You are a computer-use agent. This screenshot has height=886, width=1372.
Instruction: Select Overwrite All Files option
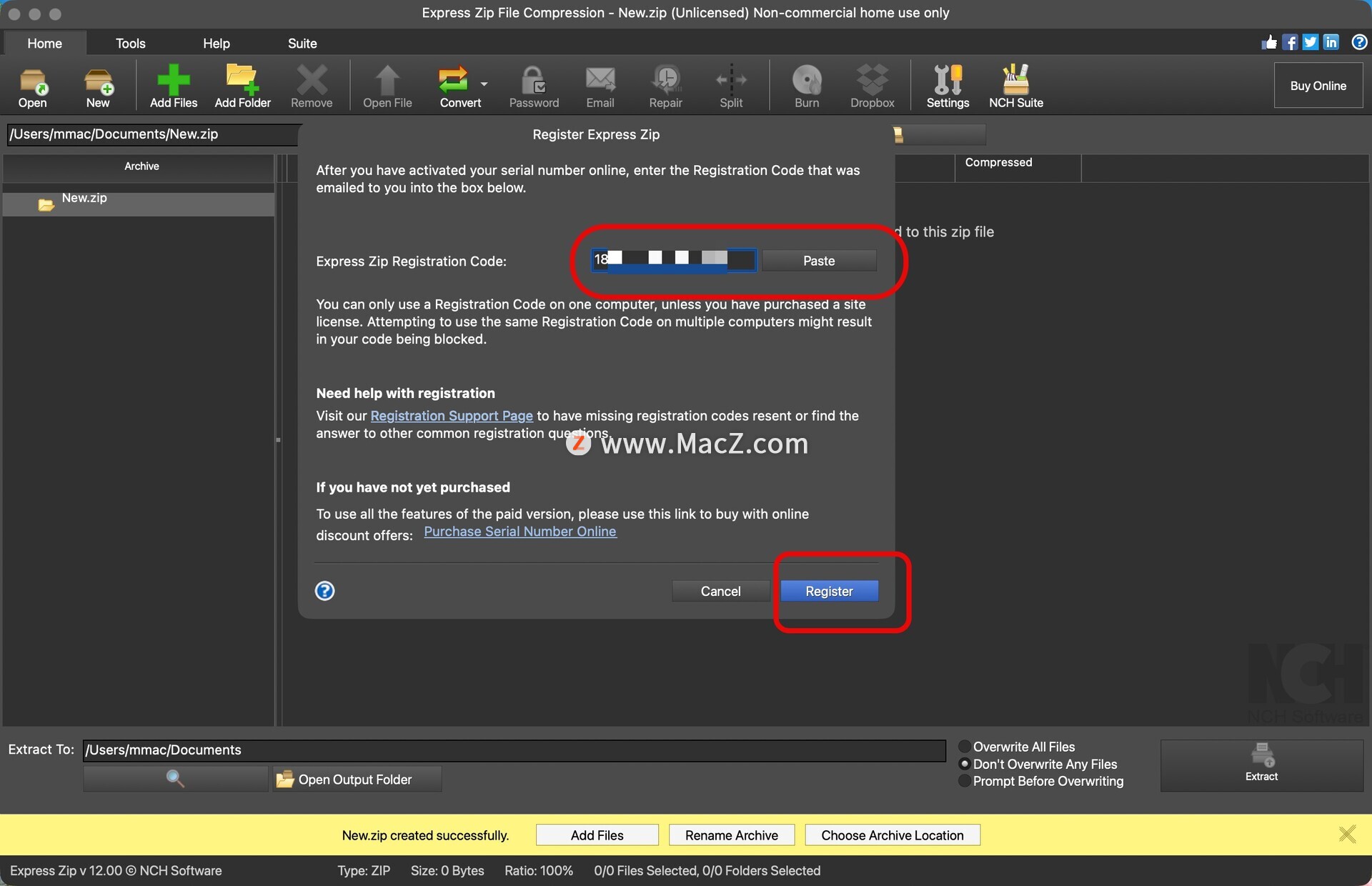pyautogui.click(x=965, y=747)
